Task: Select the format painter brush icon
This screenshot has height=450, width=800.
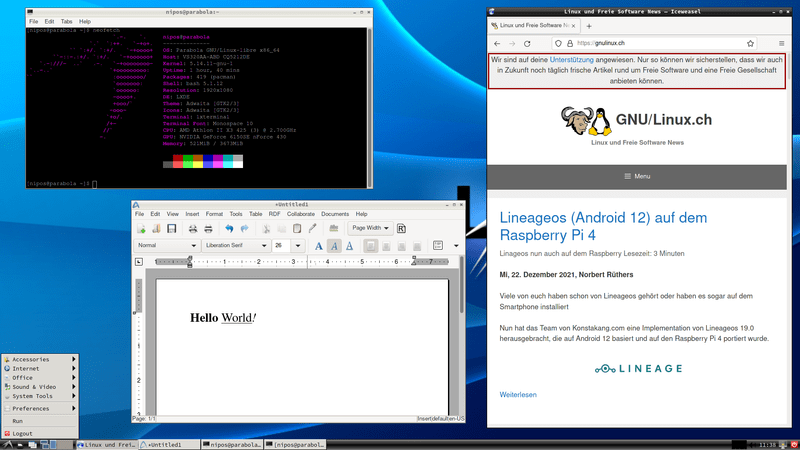Action: tap(312, 229)
